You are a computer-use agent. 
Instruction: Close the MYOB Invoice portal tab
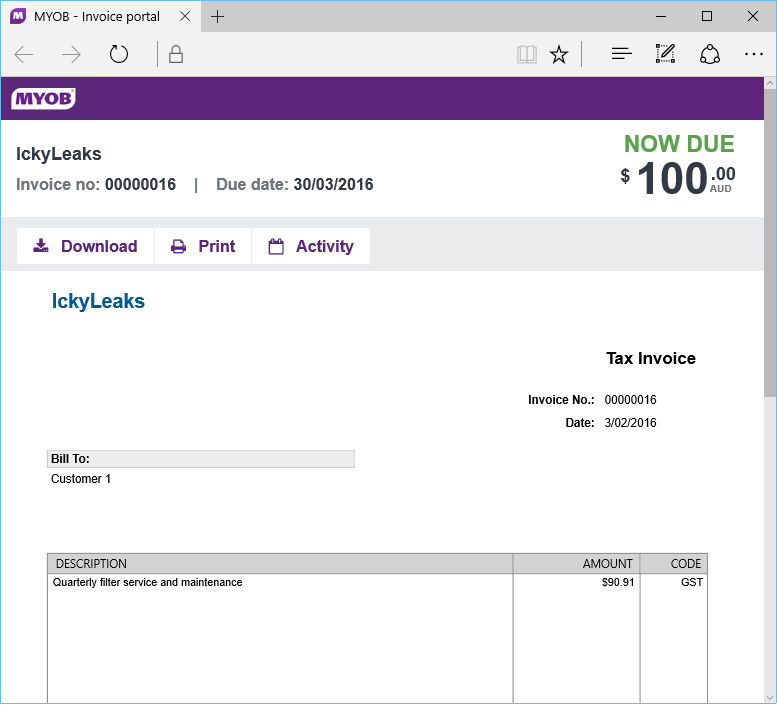point(183,17)
